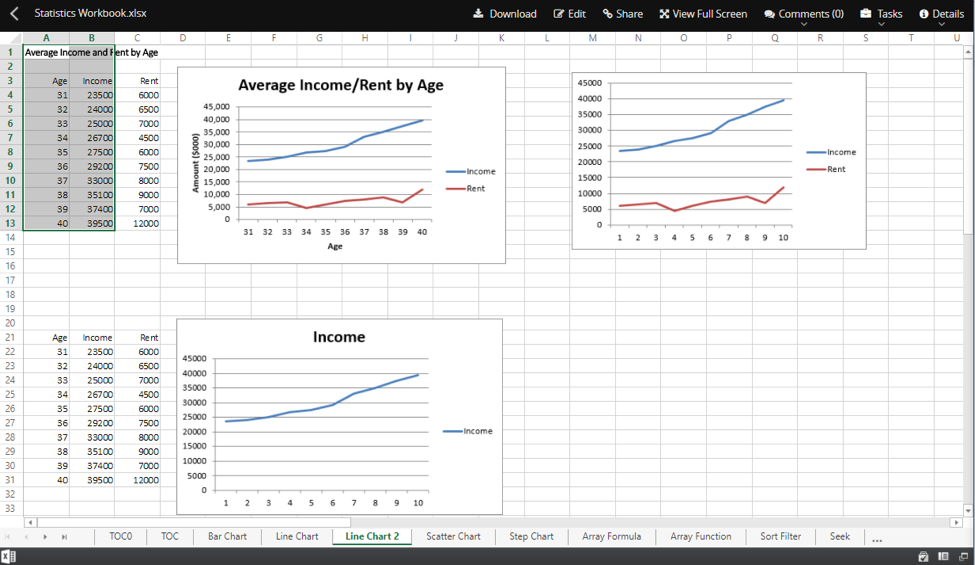975x565 pixels.
Task: Click the window restore status icon
Action: point(963,556)
